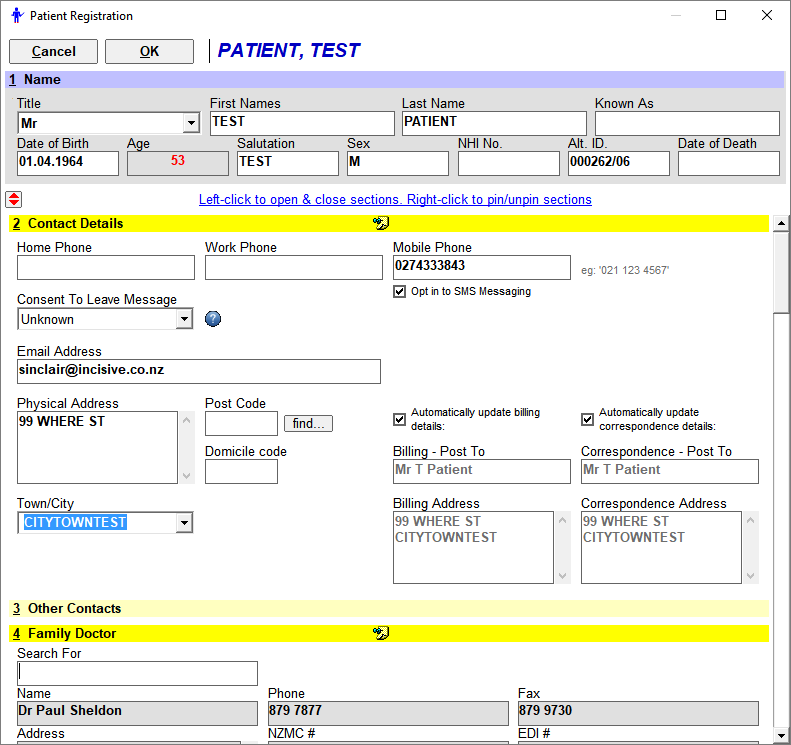Expand the Town/City dropdown list
The image size is (791, 745).
pyautogui.click(x=184, y=523)
